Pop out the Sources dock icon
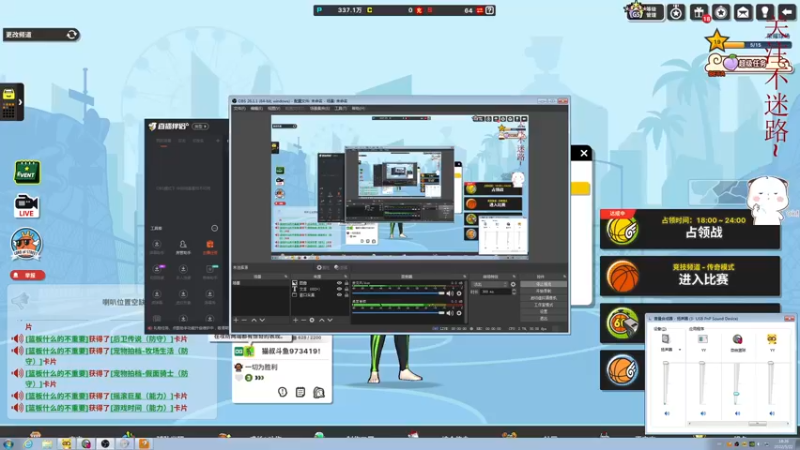The image size is (800, 450). click(x=345, y=277)
